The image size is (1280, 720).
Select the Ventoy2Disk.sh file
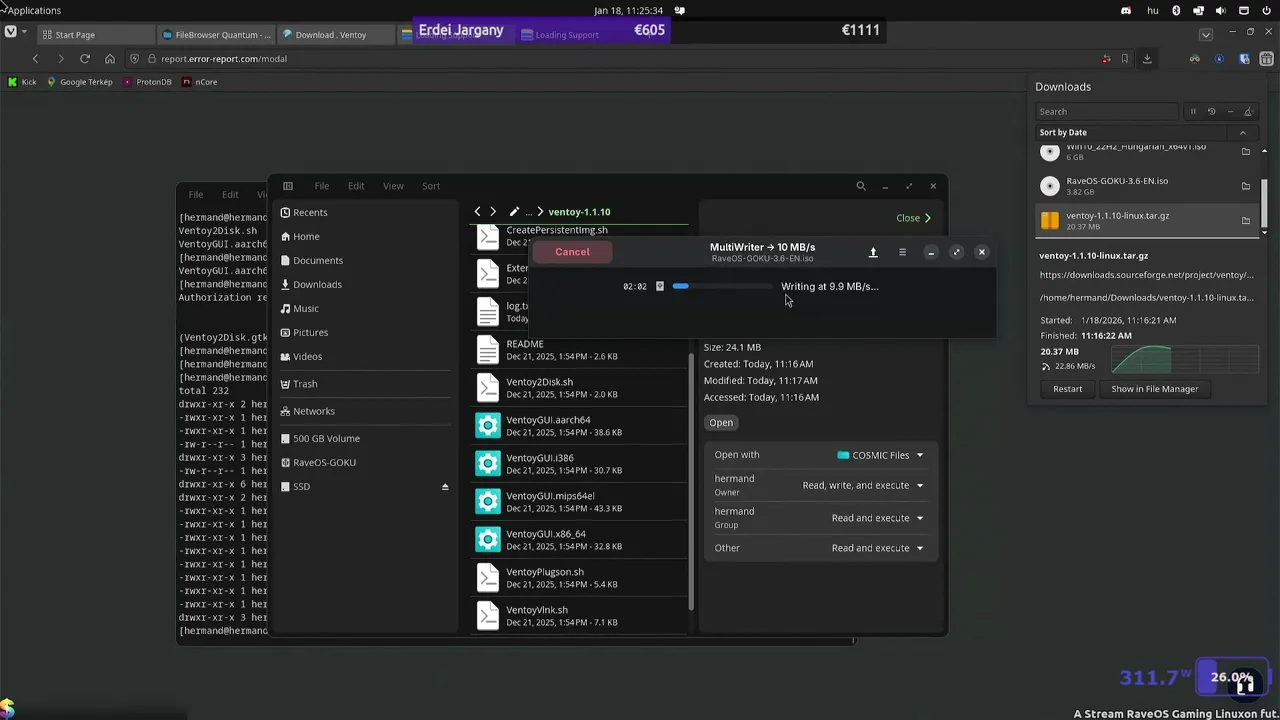(x=580, y=387)
